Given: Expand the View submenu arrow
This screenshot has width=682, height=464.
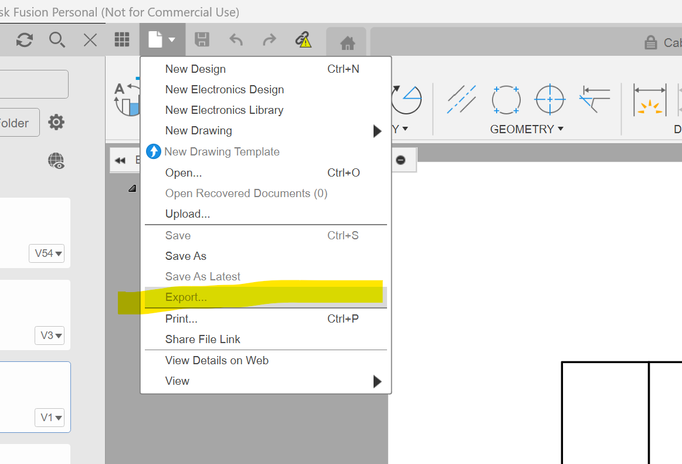Looking at the screenshot, I should 377,381.
